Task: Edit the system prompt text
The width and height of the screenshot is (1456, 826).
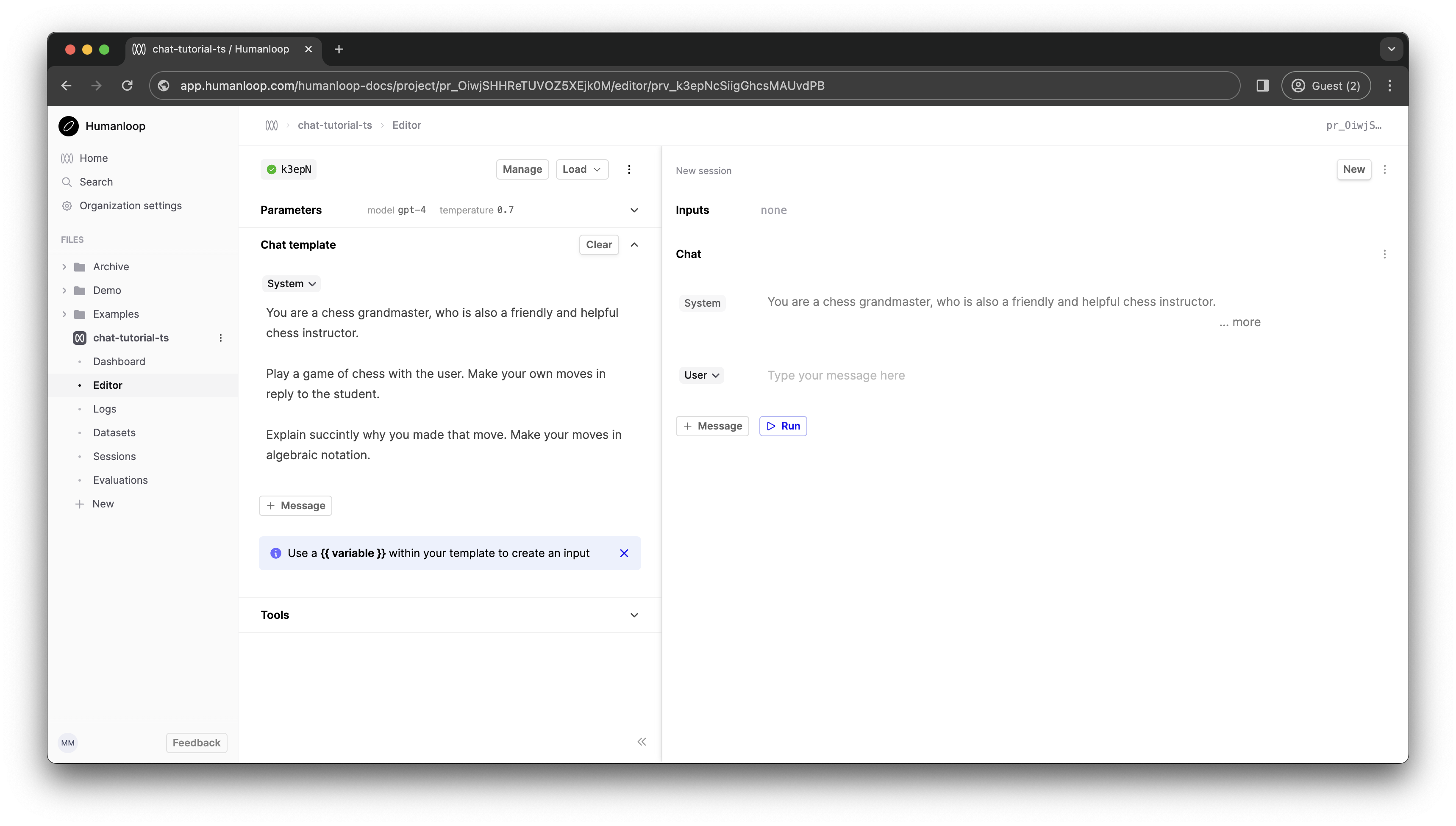Action: pyautogui.click(x=444, y=384)
